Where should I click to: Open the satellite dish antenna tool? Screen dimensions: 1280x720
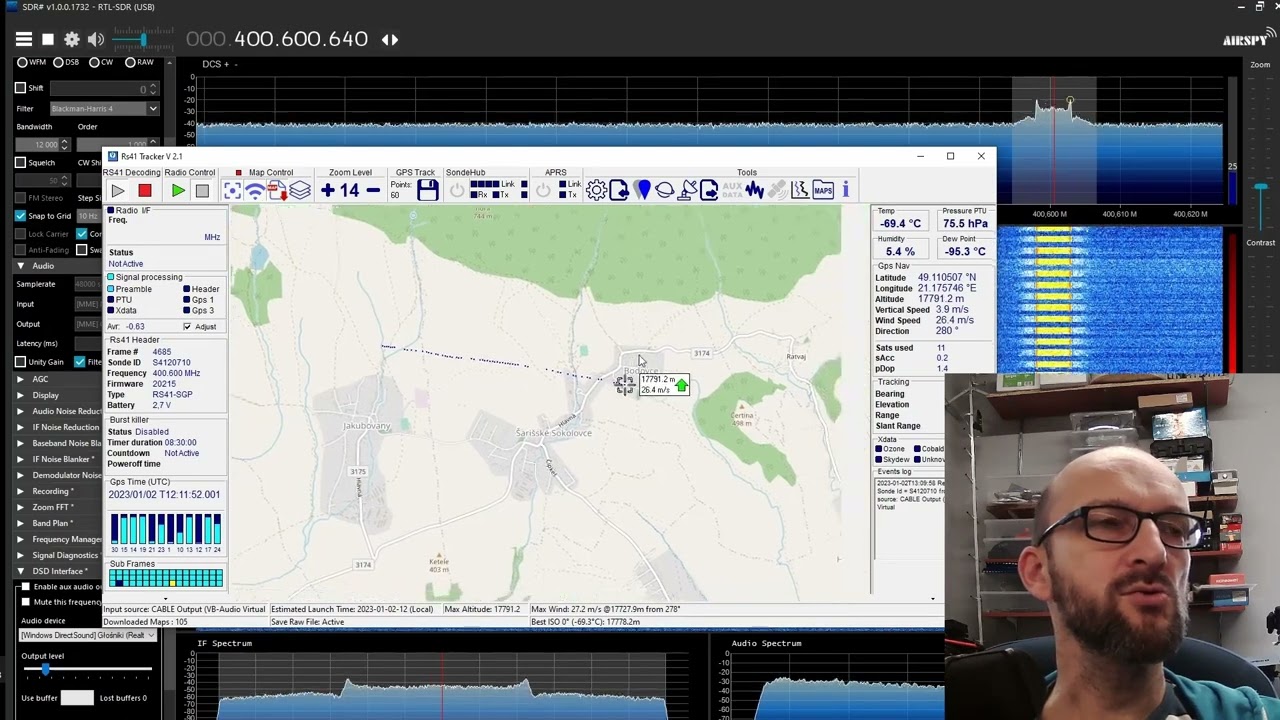[688, 190]
